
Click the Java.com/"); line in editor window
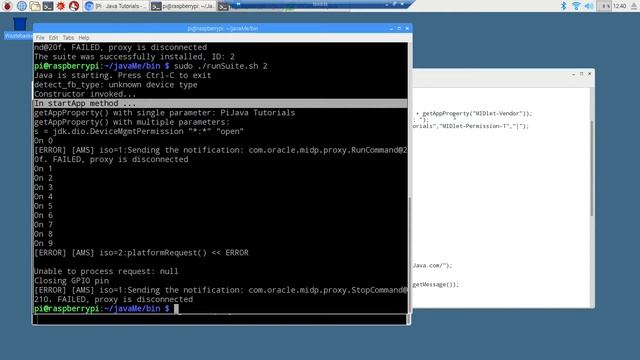coord(432,265)
